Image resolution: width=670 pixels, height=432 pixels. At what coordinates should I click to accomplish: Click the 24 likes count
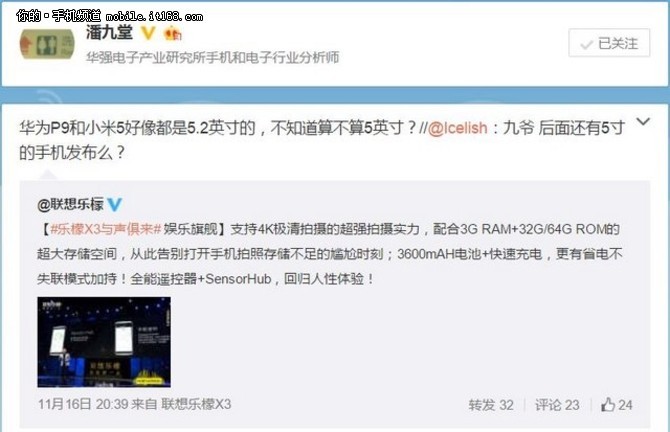625,405
